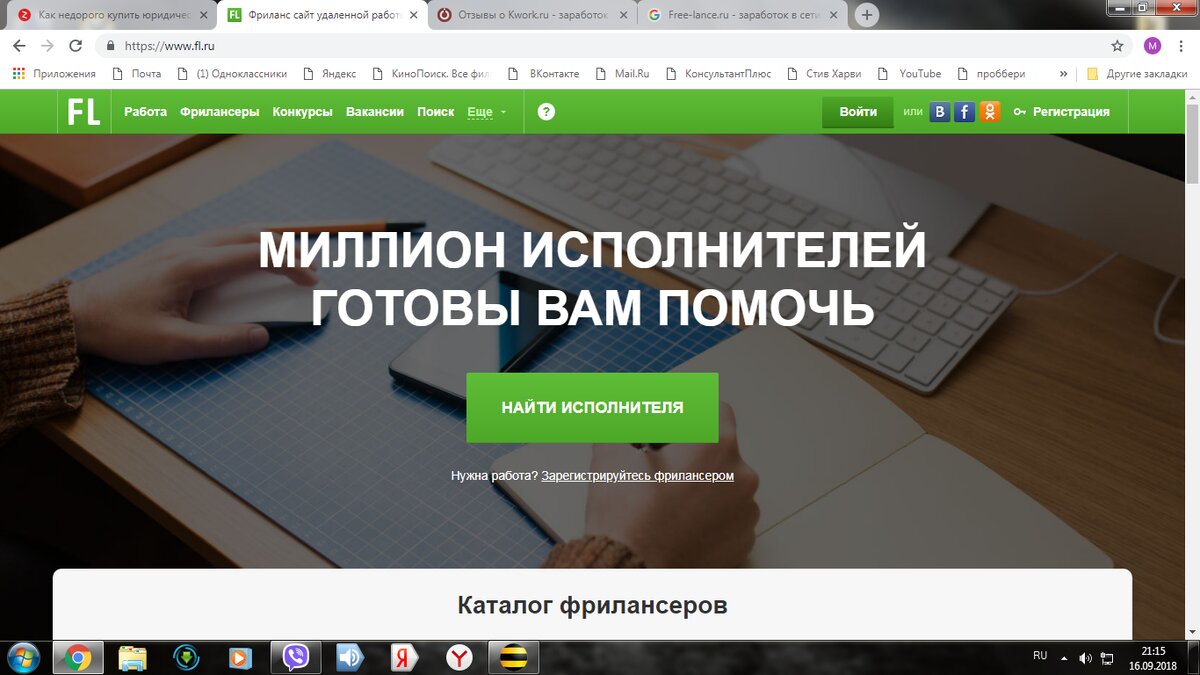Image resolution: width=1200 pixels, height=675 pixels.
Task: Close the Kwork.ru reviews tab
Action: click(623, 15)
